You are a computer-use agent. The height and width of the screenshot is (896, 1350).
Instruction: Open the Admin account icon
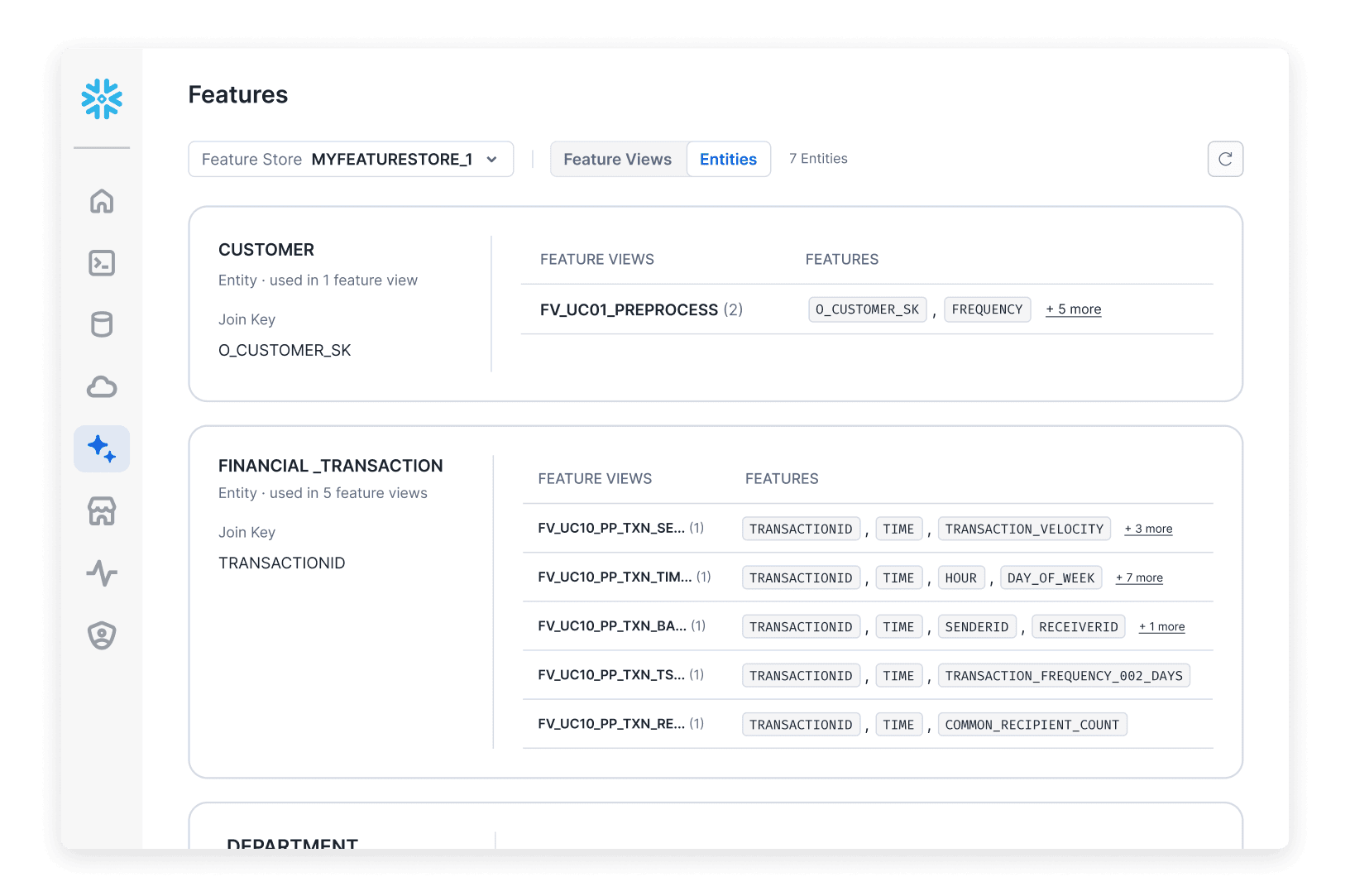(x=101, y=635)
